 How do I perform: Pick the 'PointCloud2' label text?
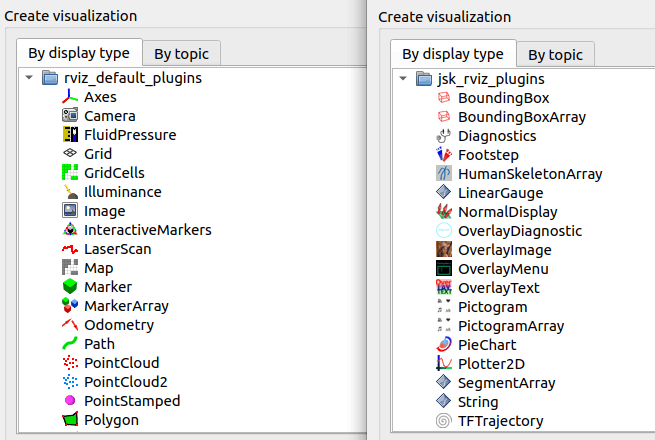(126, 382)
